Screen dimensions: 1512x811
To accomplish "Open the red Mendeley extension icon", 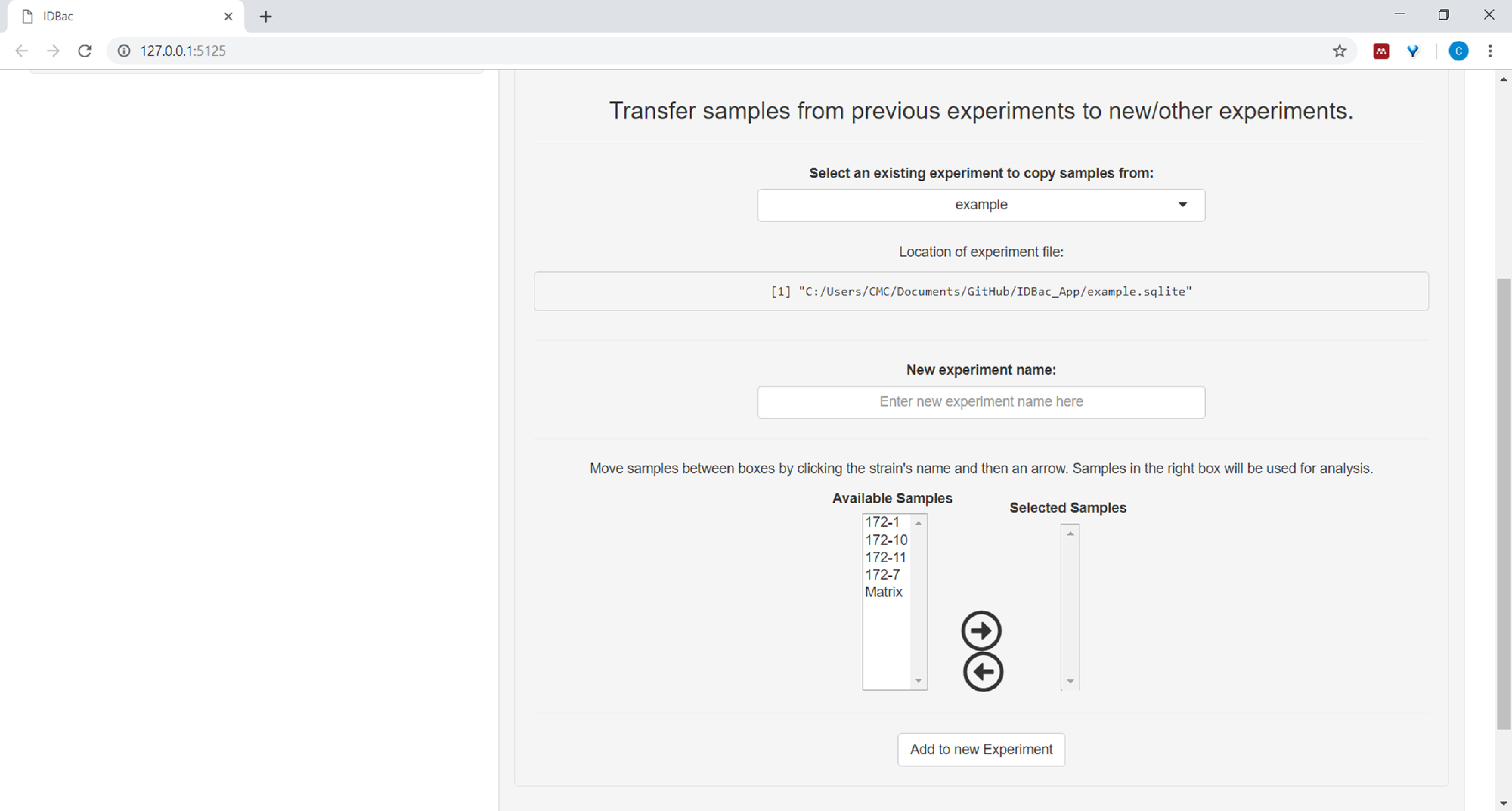I will (x=1381, y=51).
